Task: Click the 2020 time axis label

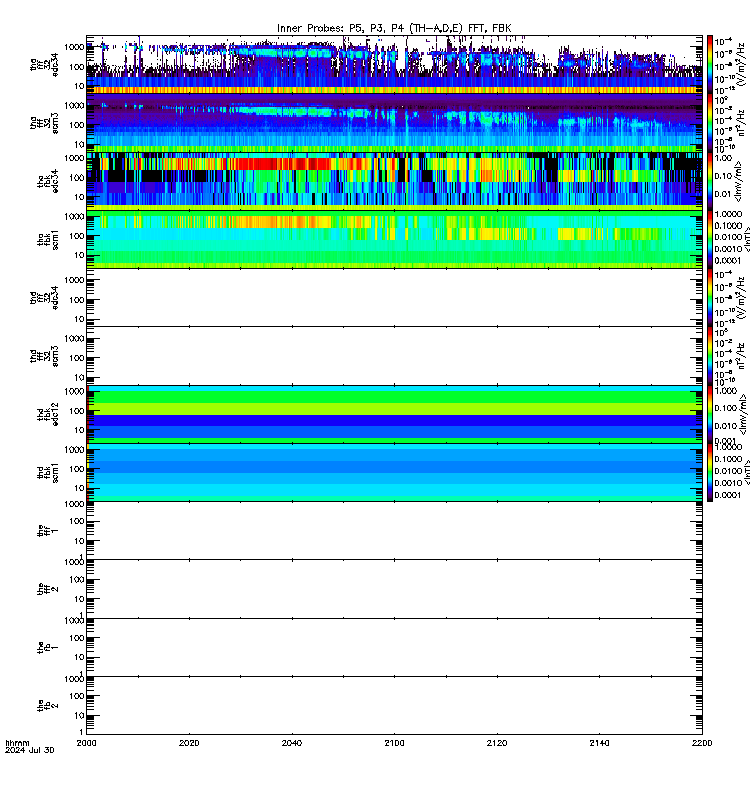Action: tap(189, 743)
